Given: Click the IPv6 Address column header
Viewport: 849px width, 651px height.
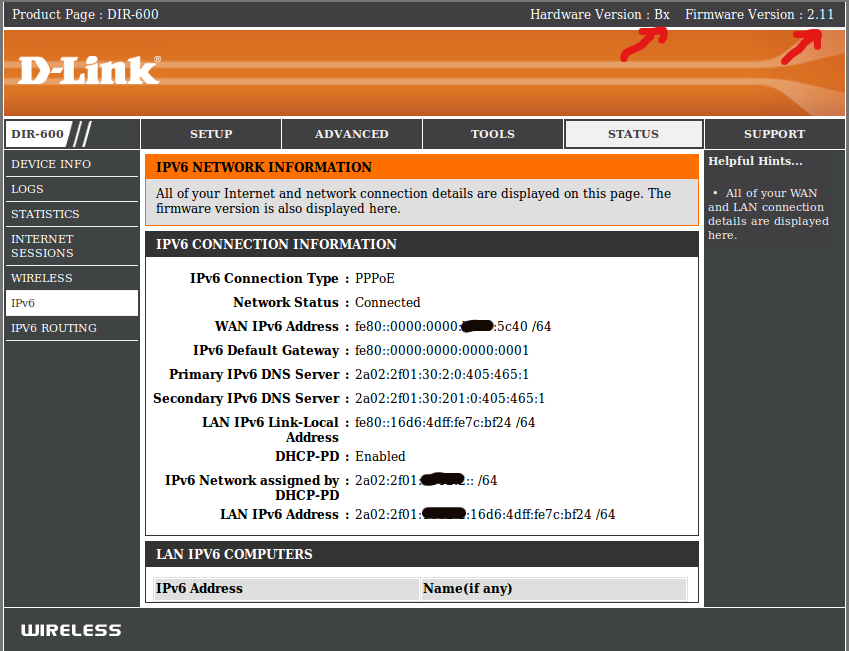Looking at the screenshot, I should pos(200,589).
